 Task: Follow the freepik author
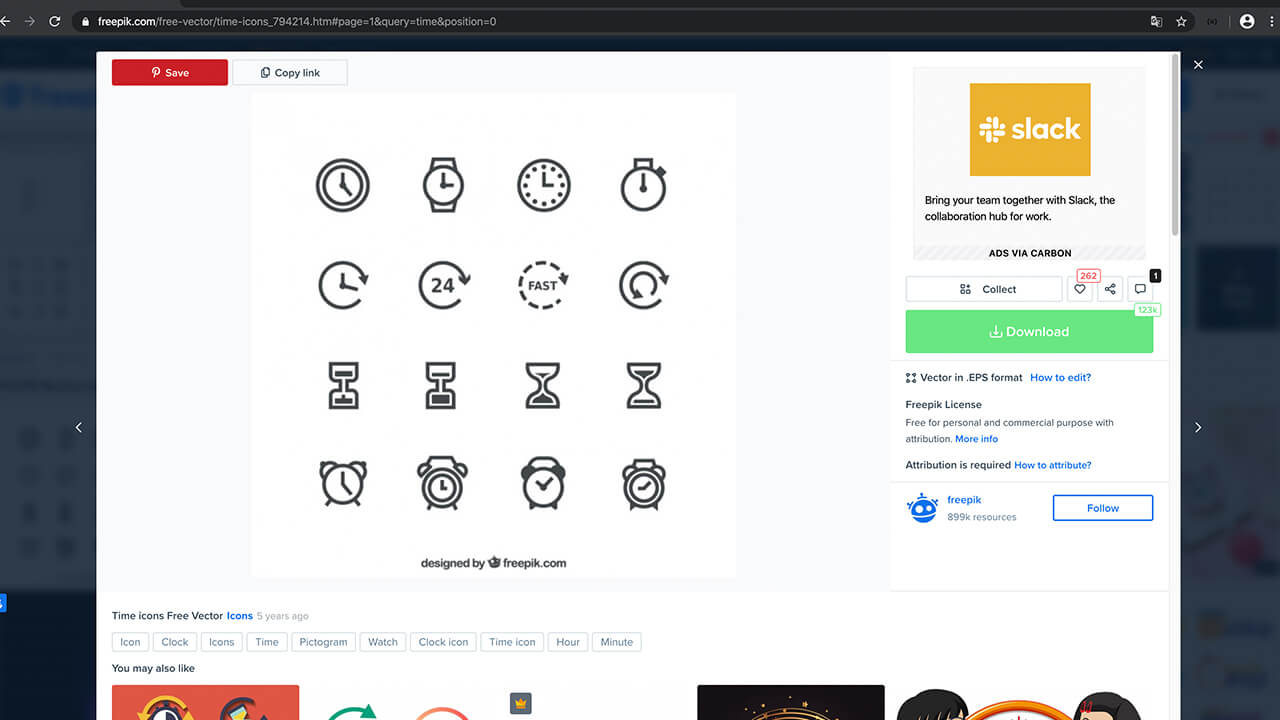pos(1102,508)
